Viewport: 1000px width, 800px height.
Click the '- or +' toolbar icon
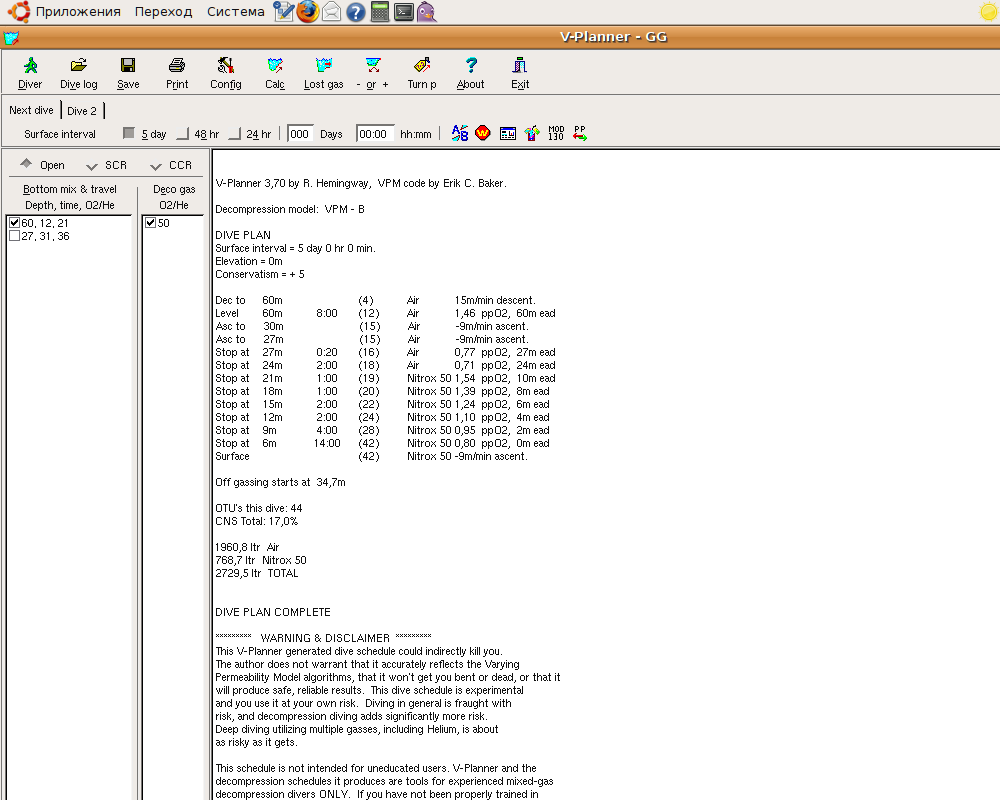pos(372,73)
